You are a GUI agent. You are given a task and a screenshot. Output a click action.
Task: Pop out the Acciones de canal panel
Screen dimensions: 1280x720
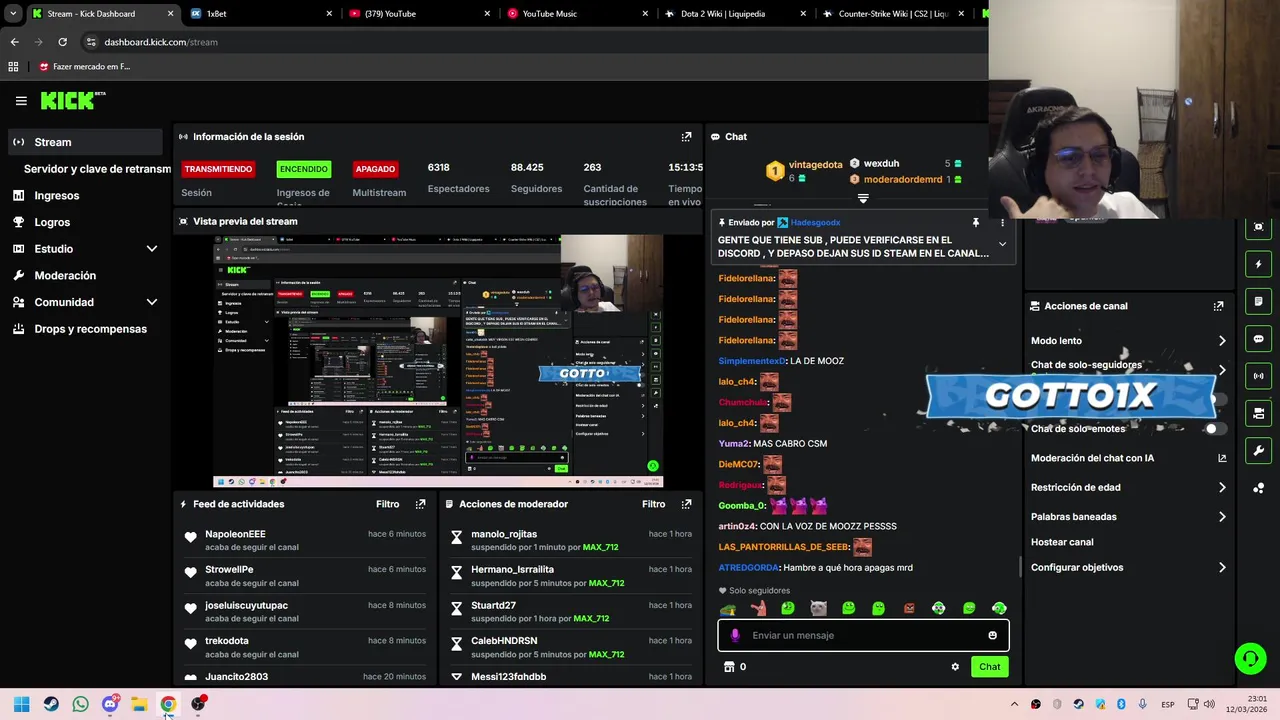click(1218, 306)
